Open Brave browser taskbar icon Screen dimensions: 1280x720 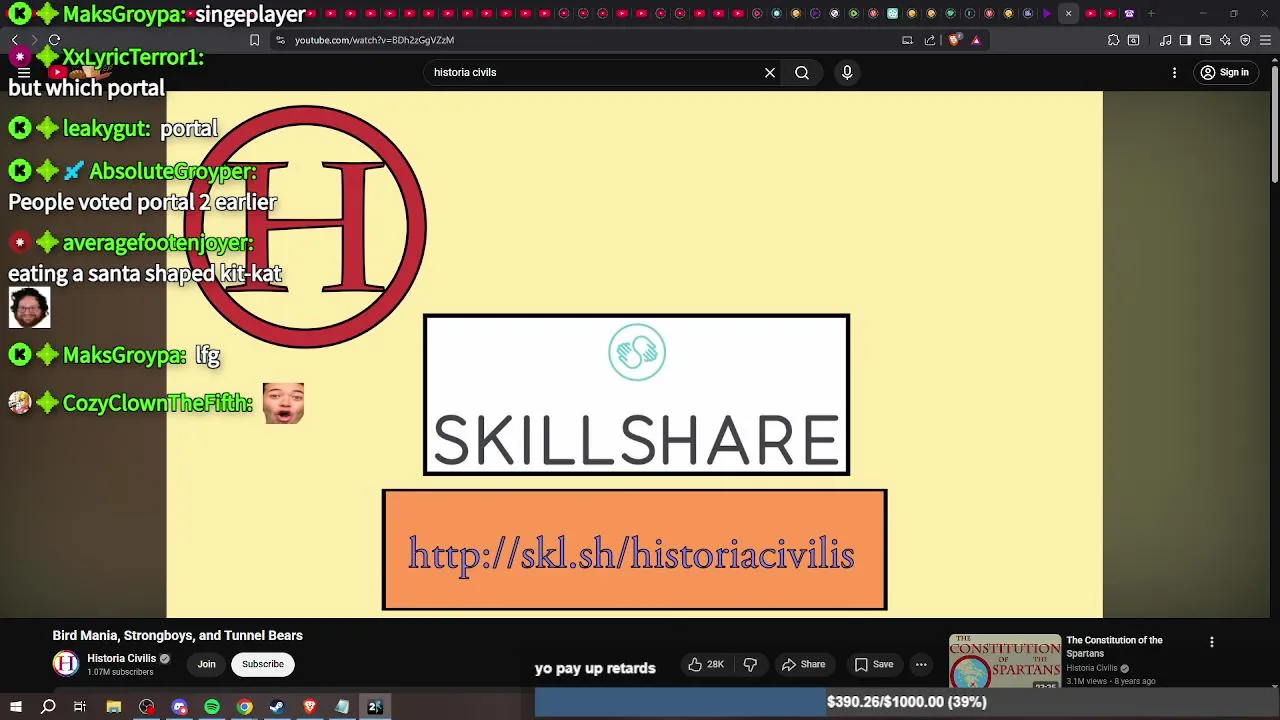(309, 707)
